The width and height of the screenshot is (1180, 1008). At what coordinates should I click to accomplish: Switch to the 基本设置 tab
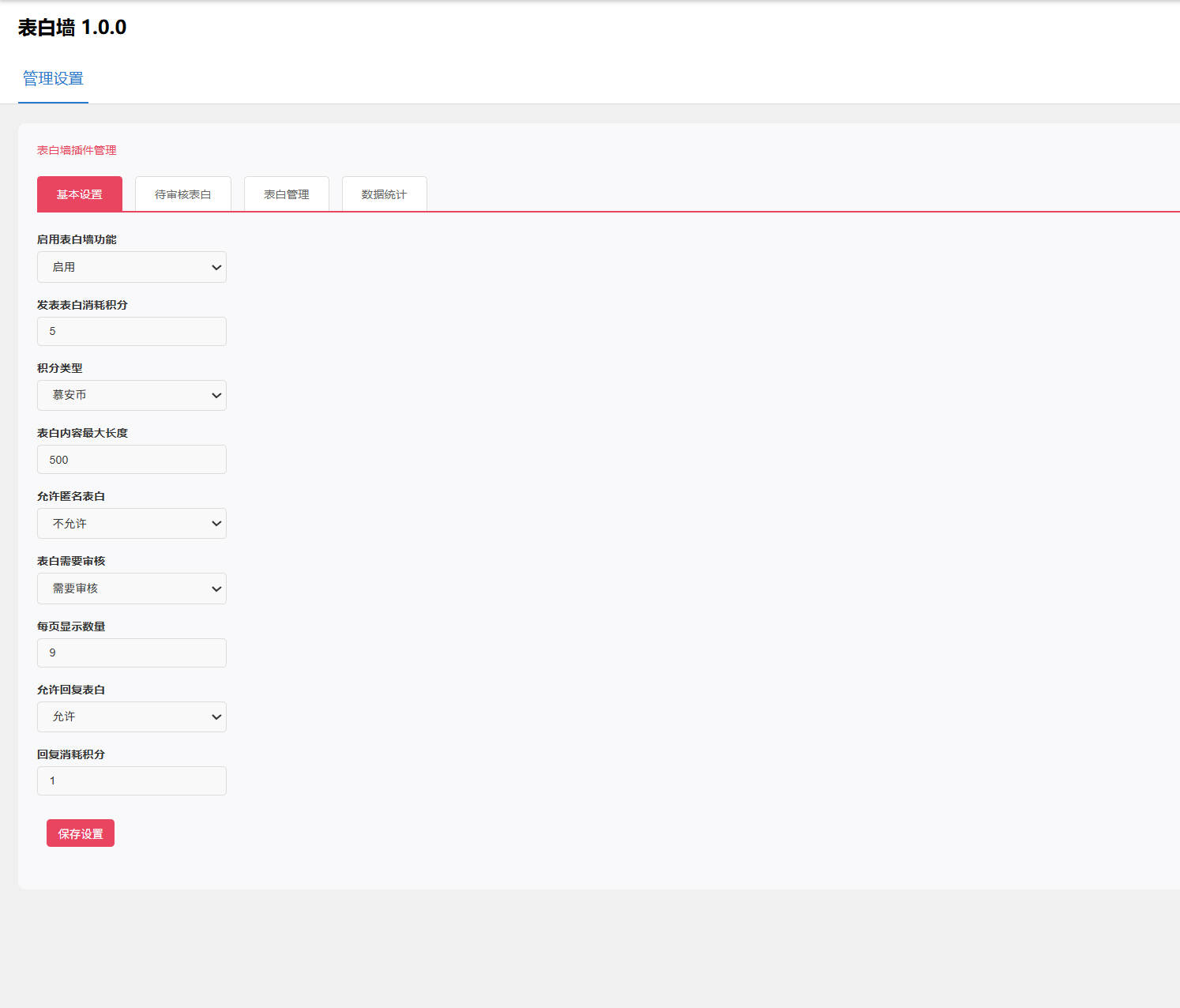80,194
